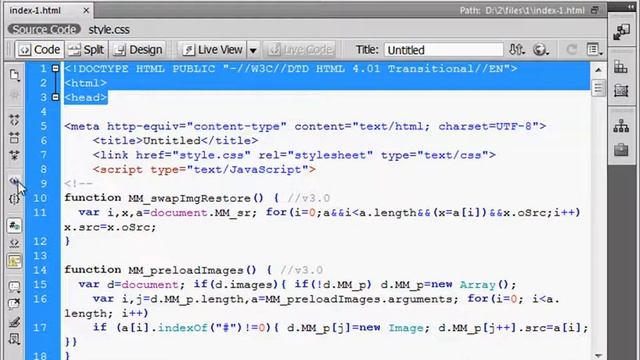640x360 pixels.
Task: Click line number 5 in the gutter
Action: [43, 126]
